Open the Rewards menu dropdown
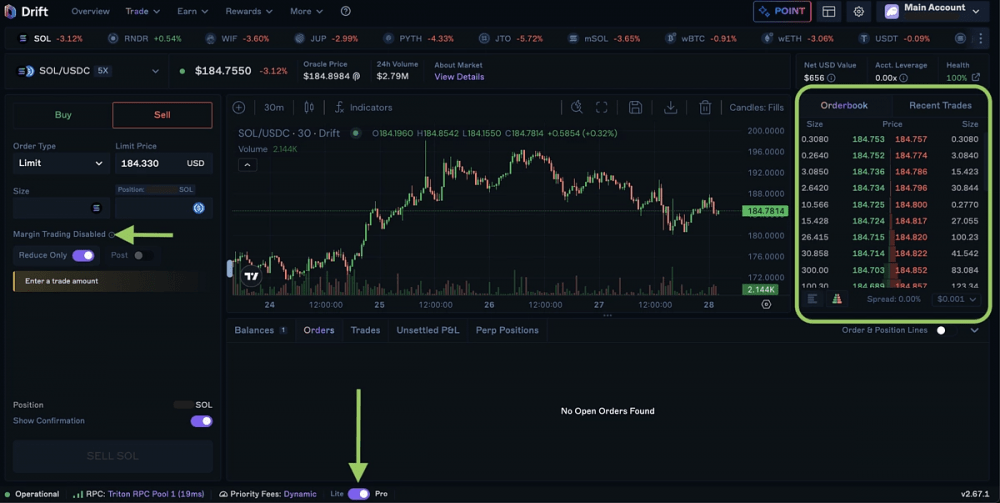 pos(249,11)
